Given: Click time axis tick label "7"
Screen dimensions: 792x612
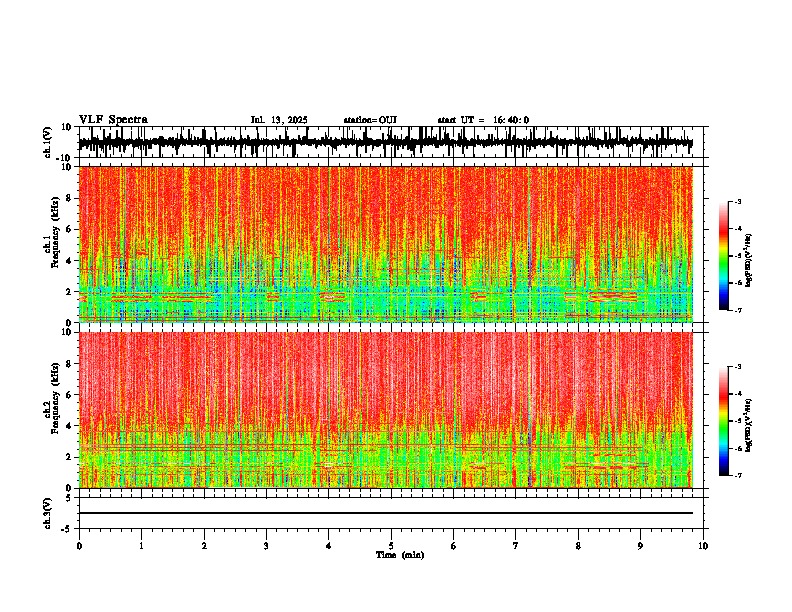Looking at the screenshot, I should [516, 546].
